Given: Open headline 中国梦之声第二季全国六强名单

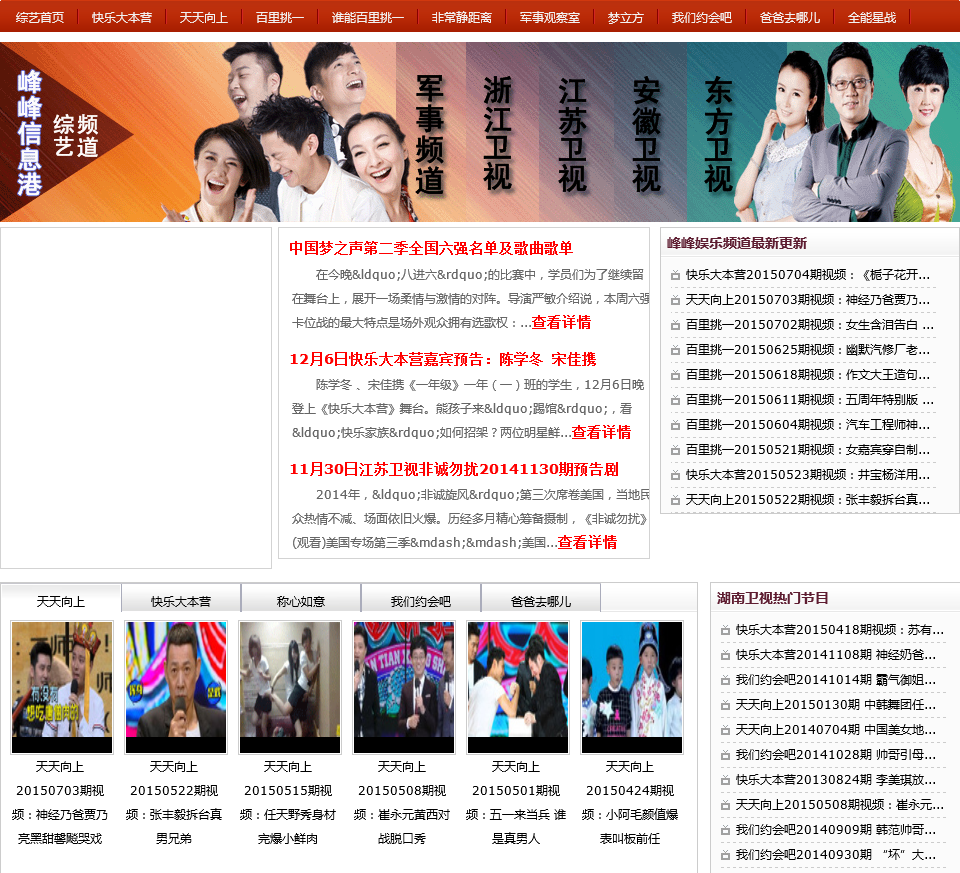Looking at the screenshot, I should [x=431, y=248].
